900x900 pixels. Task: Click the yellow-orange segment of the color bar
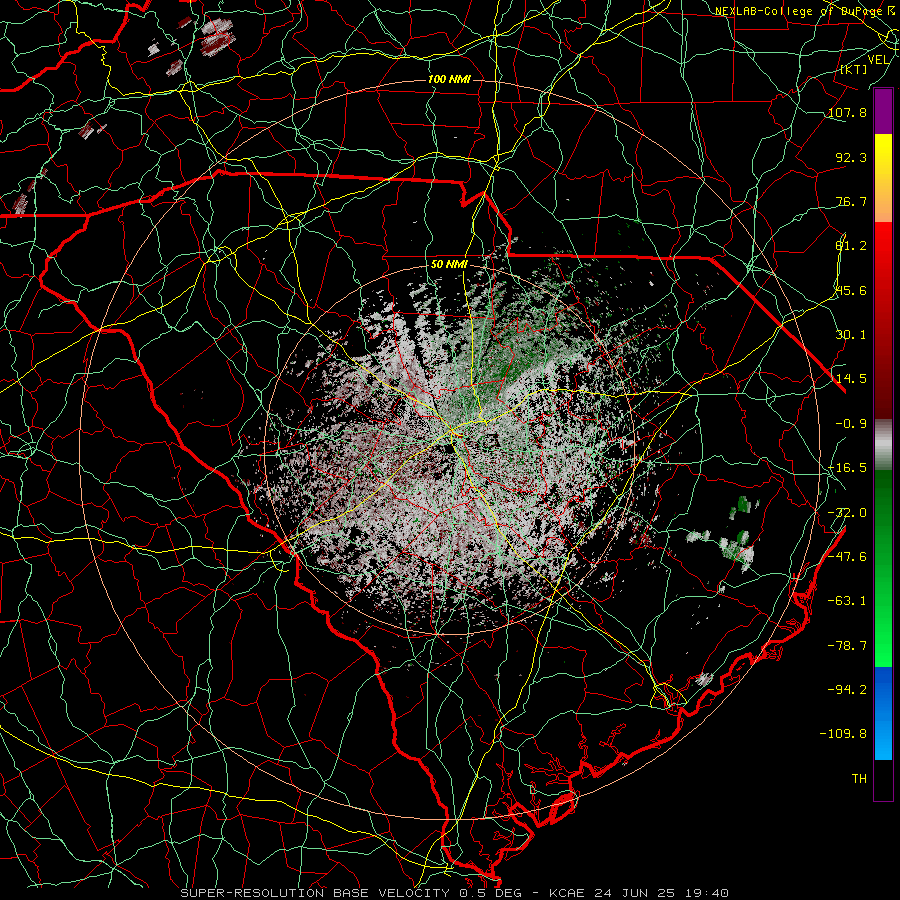pos(883,178)
